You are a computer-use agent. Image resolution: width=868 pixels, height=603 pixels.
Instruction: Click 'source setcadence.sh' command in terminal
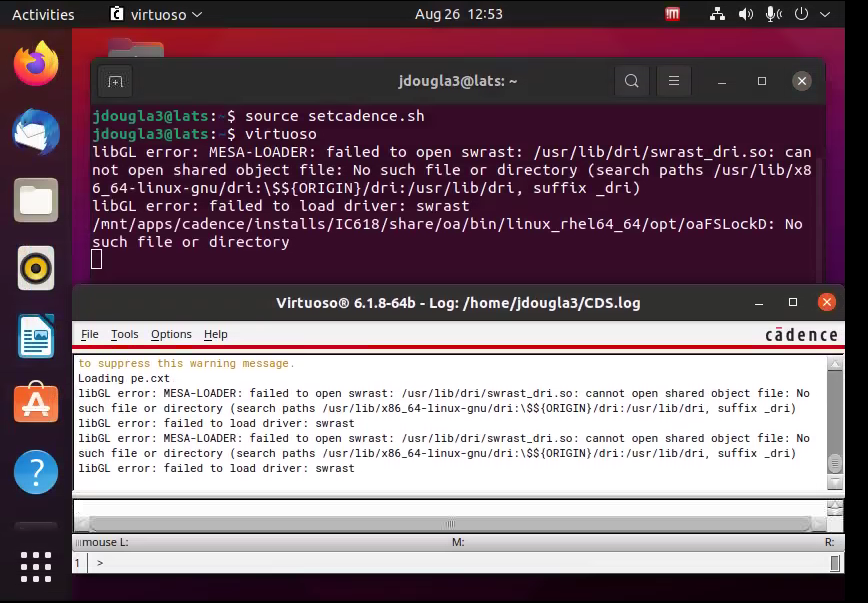coord(334,116)
